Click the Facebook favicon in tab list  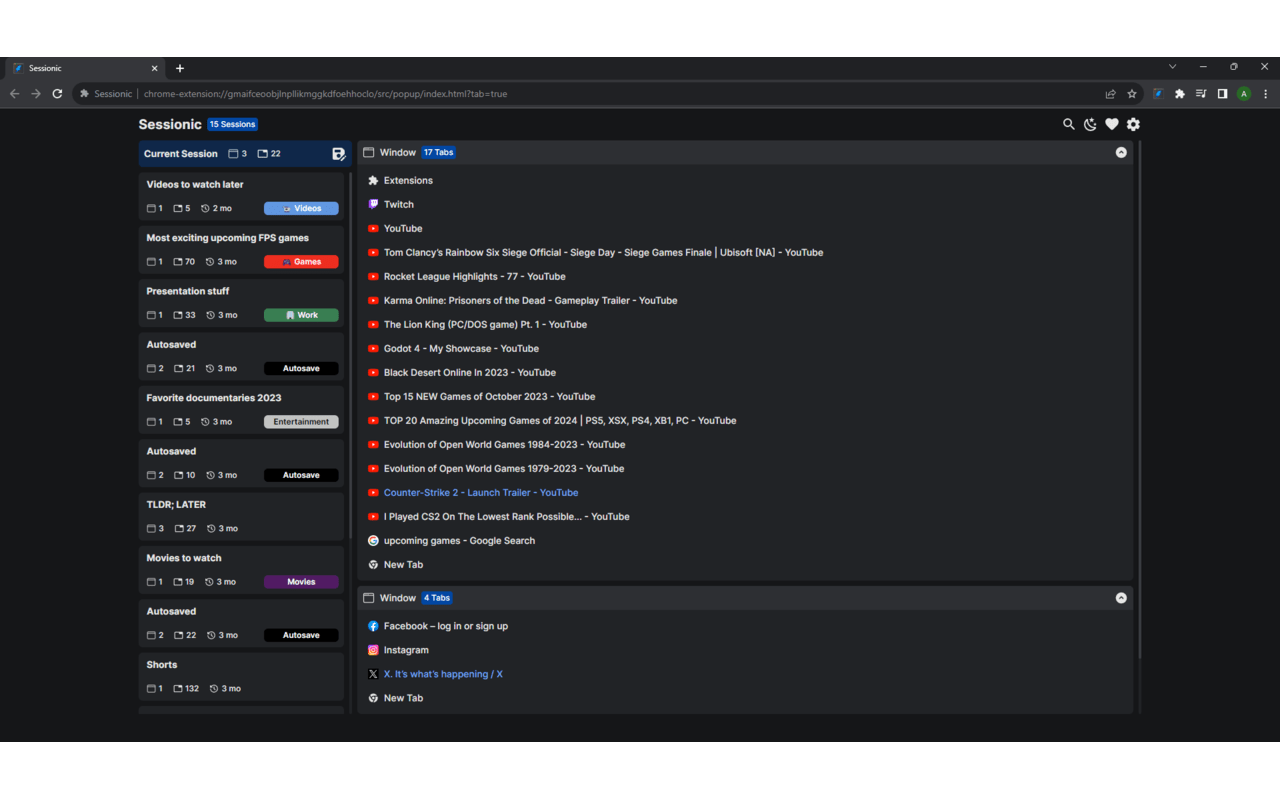click(x=373, y=626)
